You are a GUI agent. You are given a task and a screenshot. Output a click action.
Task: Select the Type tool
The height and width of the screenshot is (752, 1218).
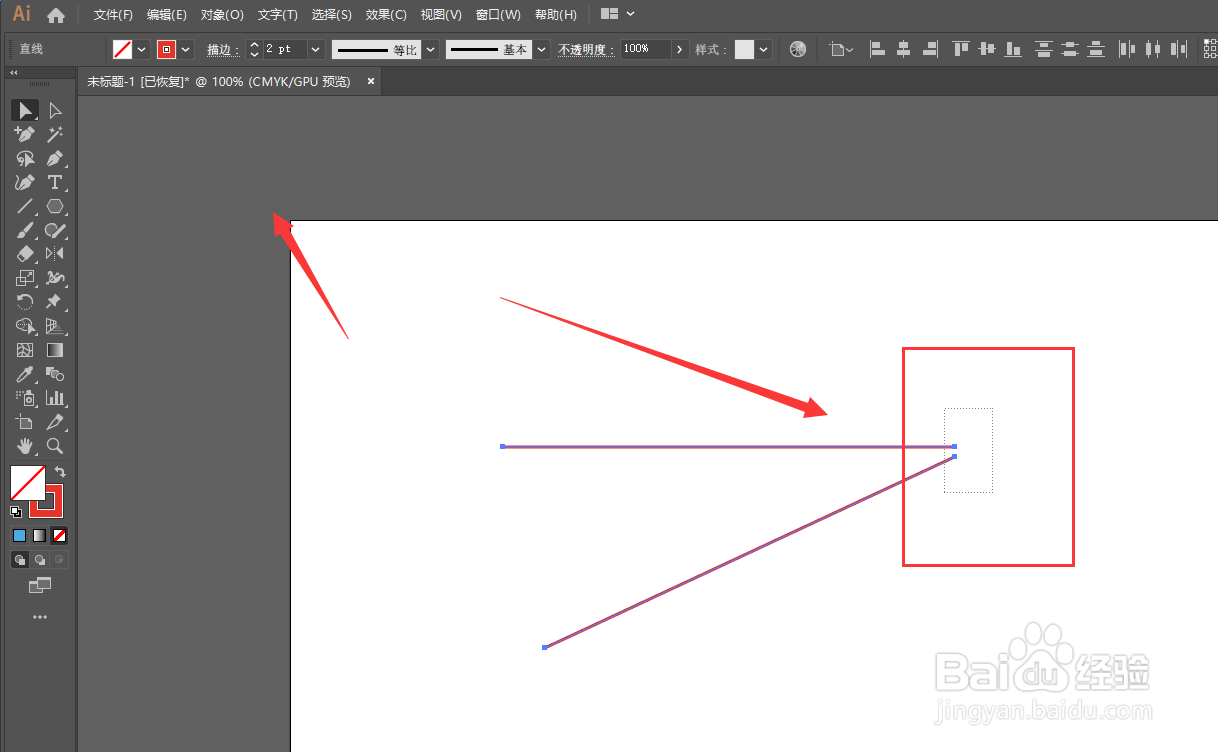coord(55,182)
